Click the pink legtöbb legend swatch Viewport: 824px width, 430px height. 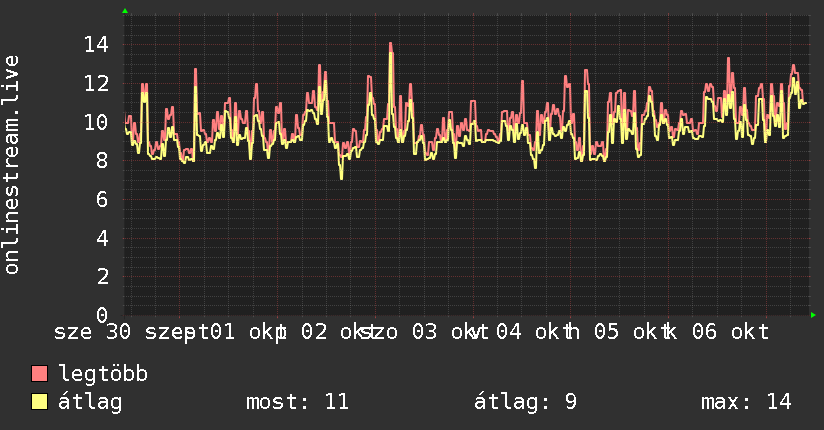39,374
